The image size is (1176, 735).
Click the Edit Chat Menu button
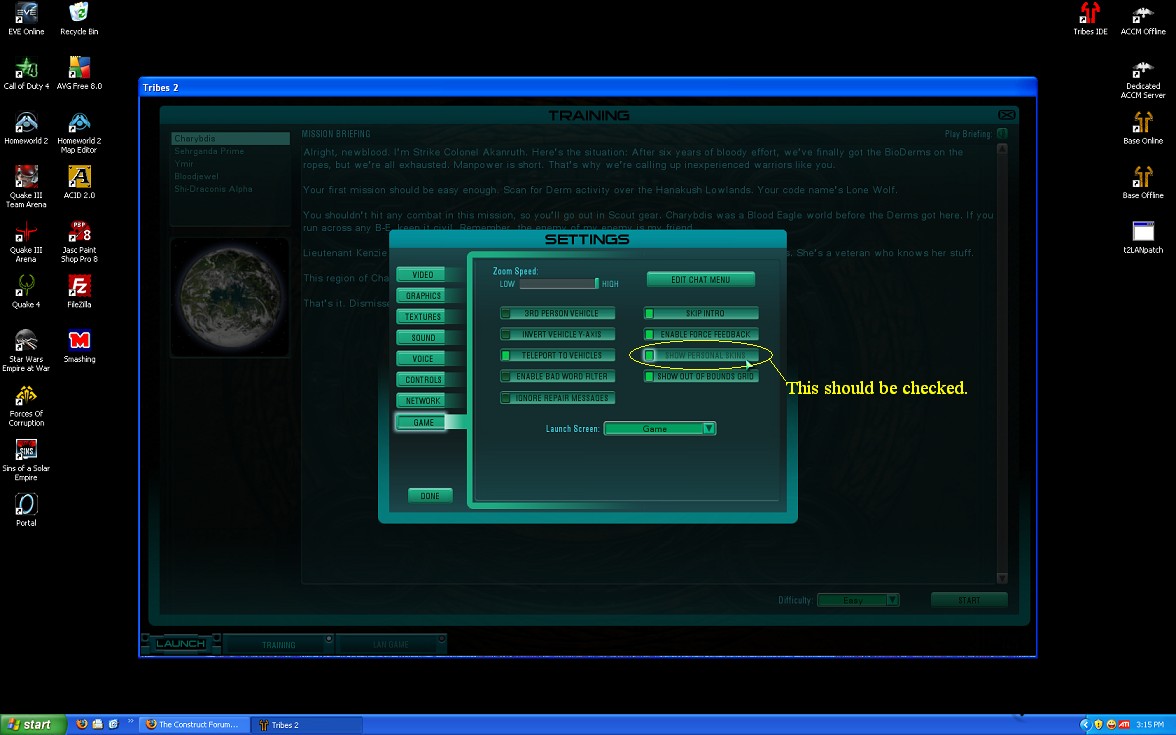(700, 280)
